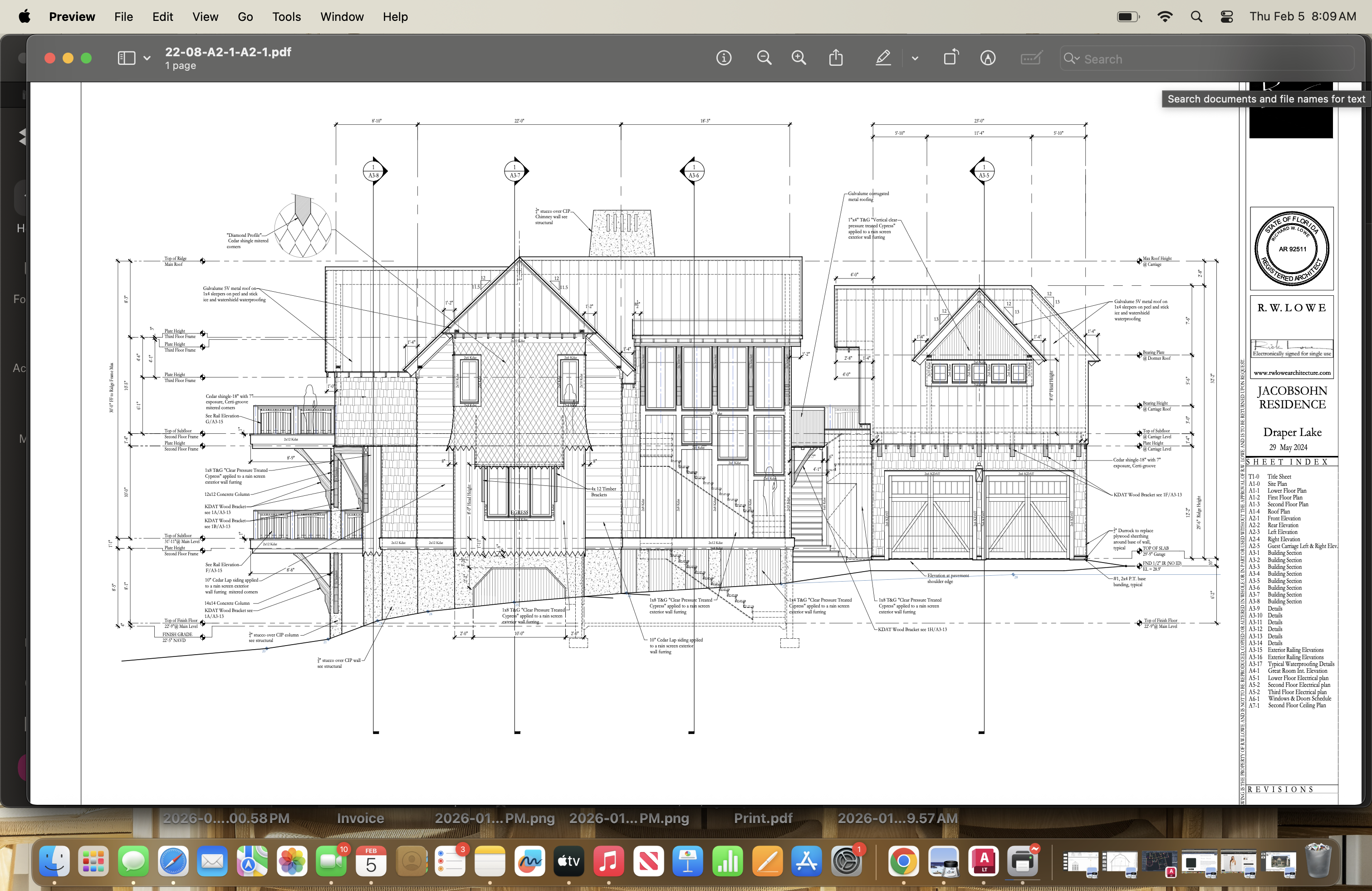The height and width of the screenshot is (891, 1372).
Task: Click the document title 22-08-A2-1-A2-1.pdf
Action: click(228, 52)
